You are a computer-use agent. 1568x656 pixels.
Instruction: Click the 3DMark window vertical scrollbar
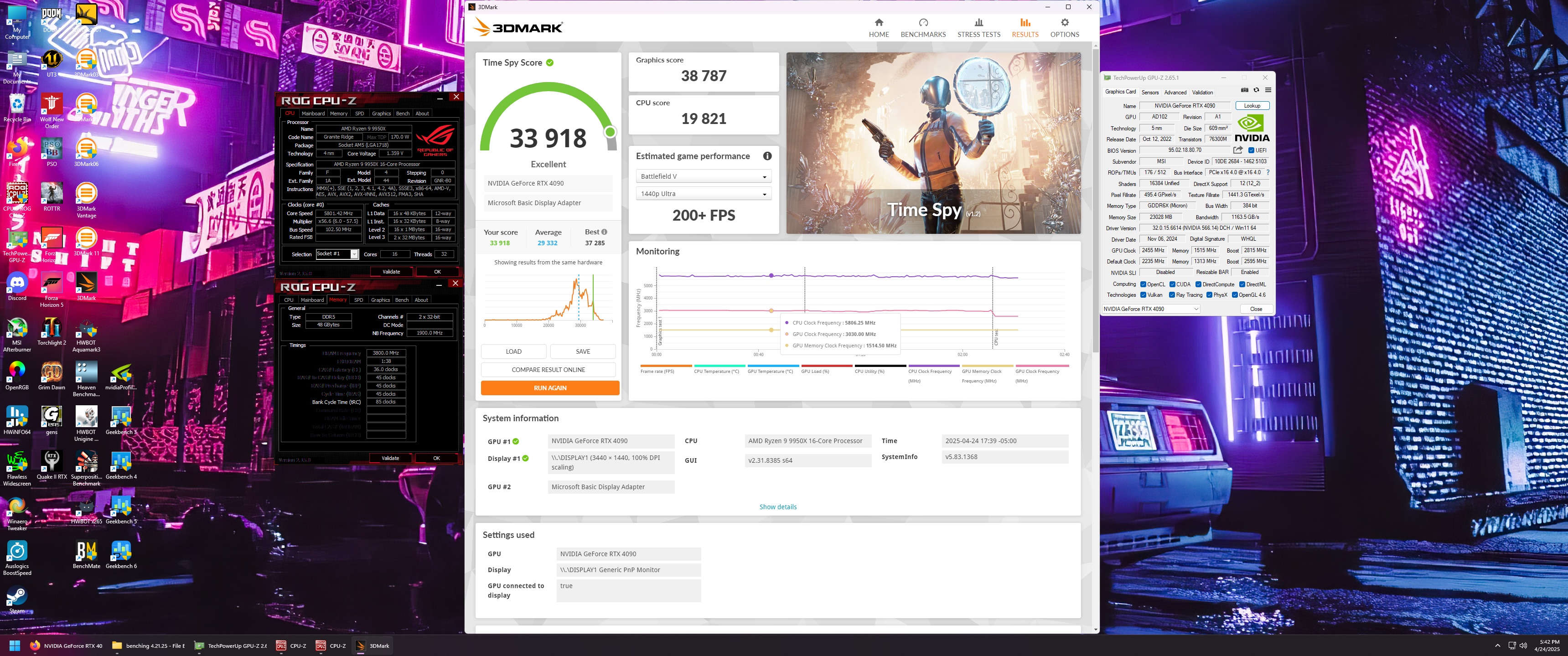(x=1095, y=201)
